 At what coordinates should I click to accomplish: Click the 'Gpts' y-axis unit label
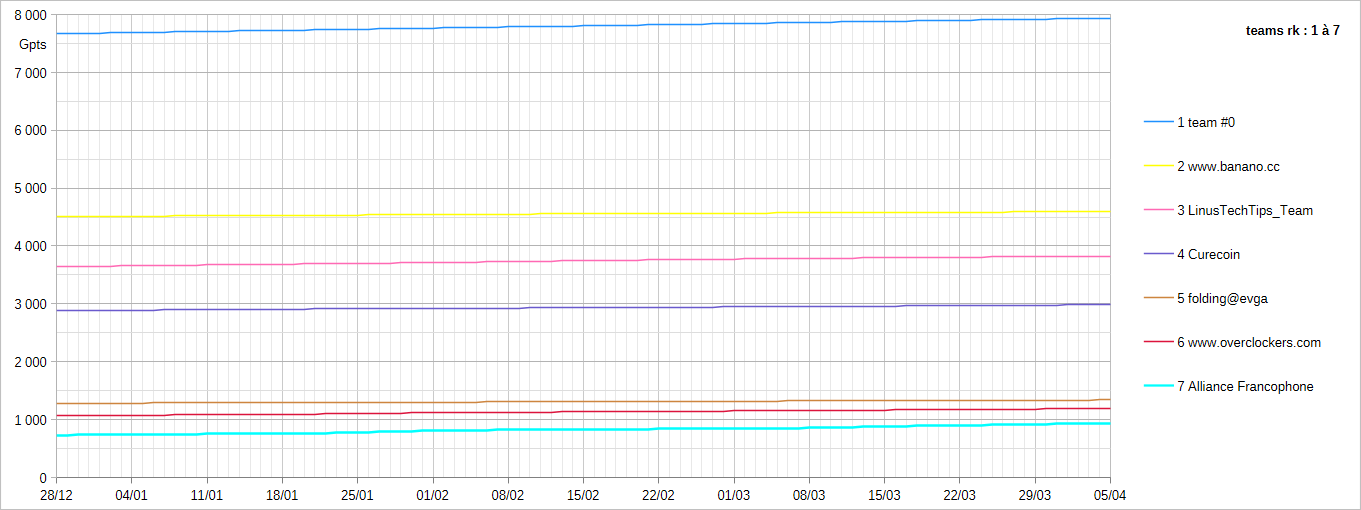click(x=32, y=44)
